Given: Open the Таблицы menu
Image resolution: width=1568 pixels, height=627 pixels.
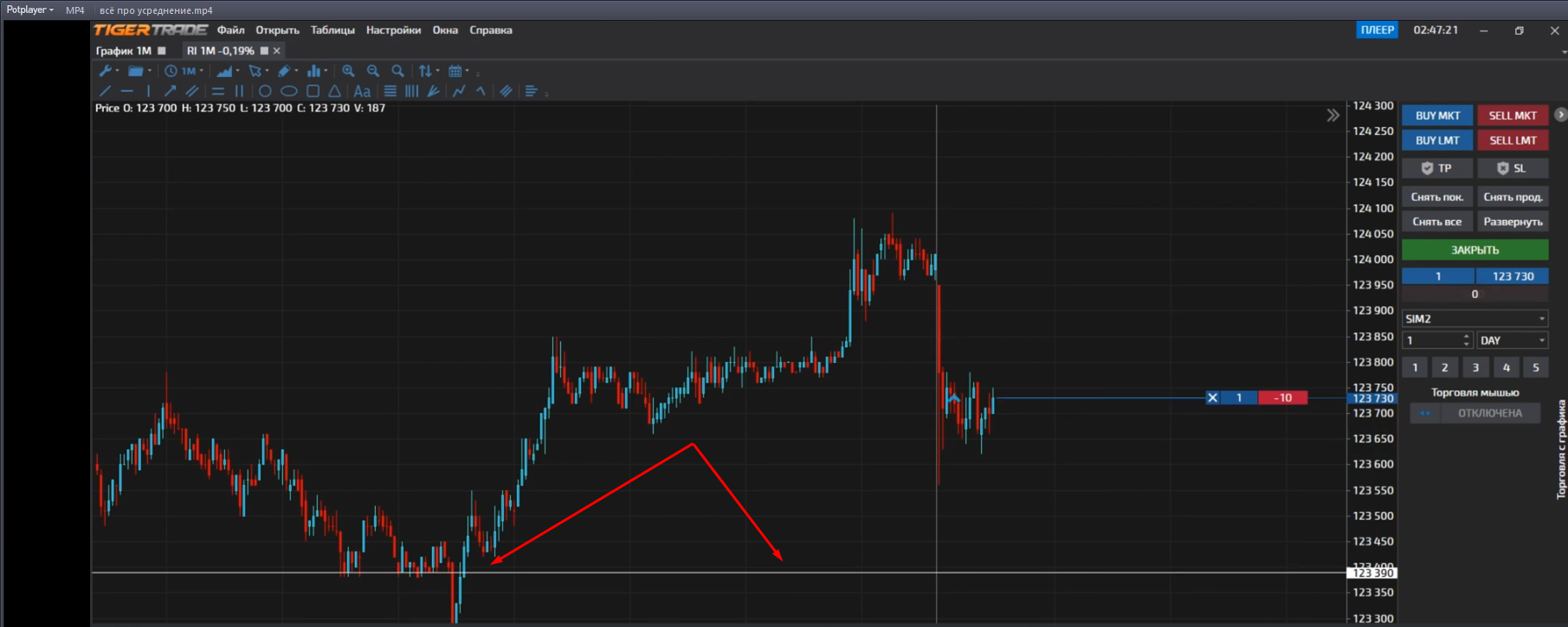Looking at the screenshot, I should [x=332, y=30].
